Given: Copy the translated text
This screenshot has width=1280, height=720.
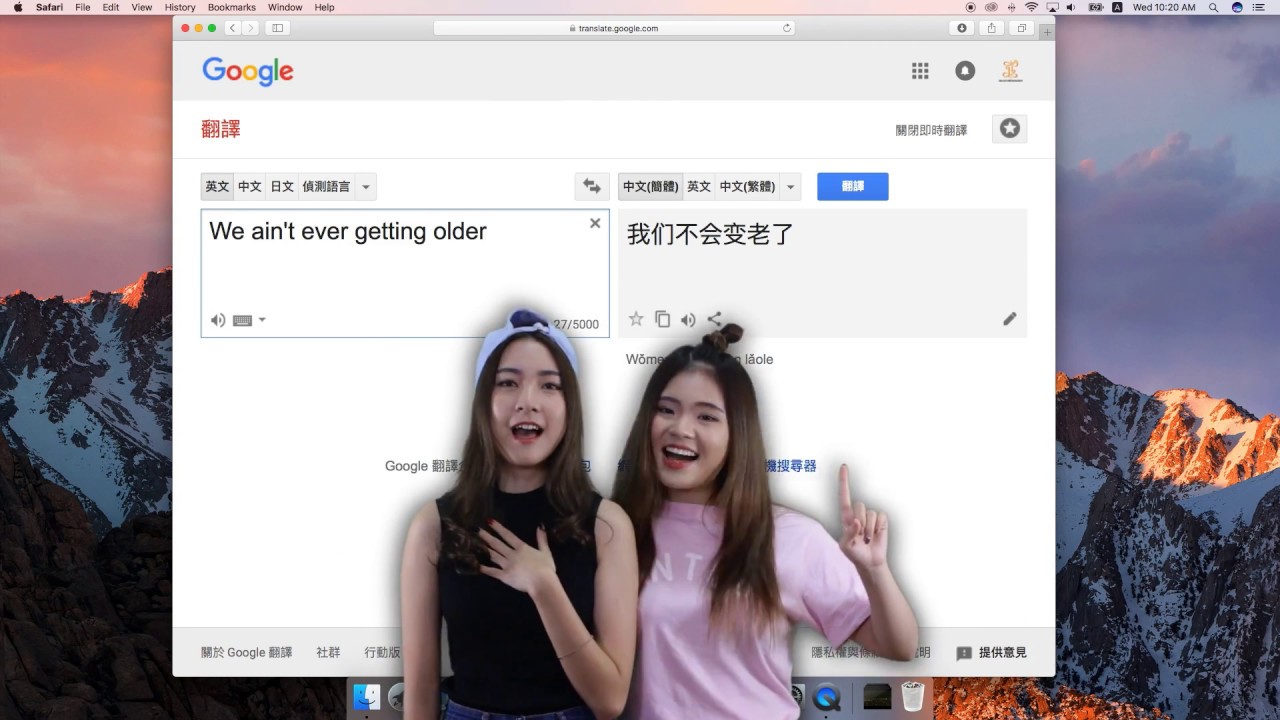Looking at the screenshot, I should pyautogui.click(x=662, y=319).
